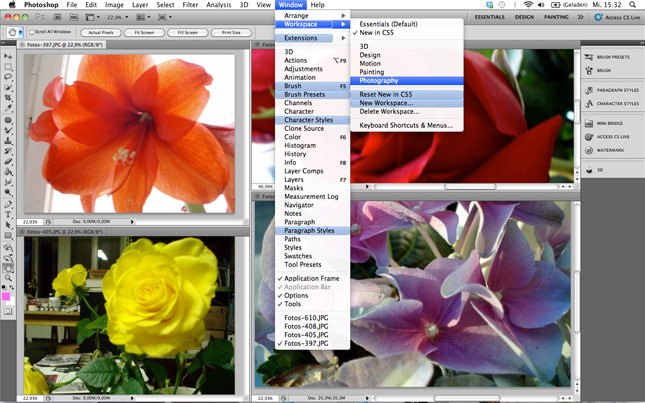Choose Reset New in CS5

coord(407,94)
